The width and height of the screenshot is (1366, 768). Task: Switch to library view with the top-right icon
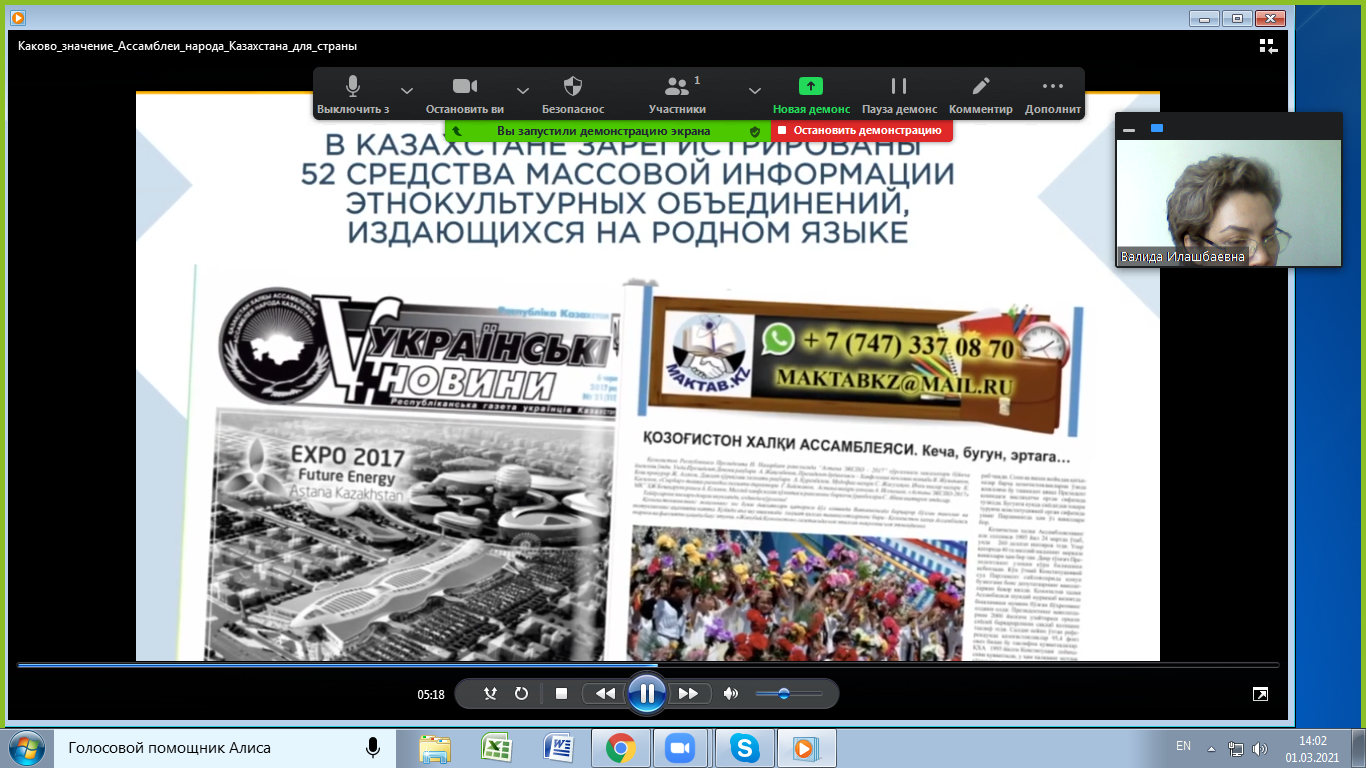1268,46
